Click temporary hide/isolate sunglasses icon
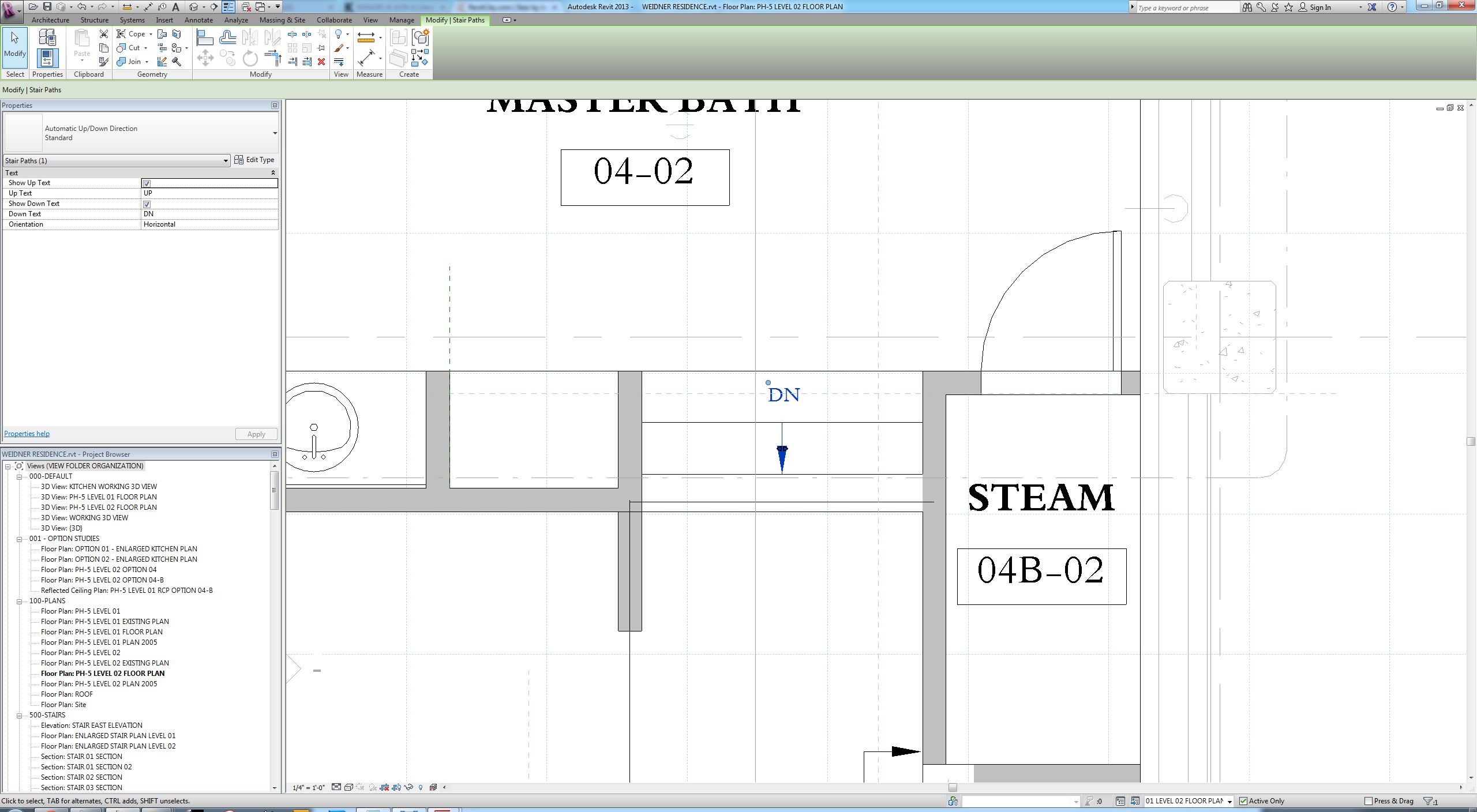 click(409, 787)
